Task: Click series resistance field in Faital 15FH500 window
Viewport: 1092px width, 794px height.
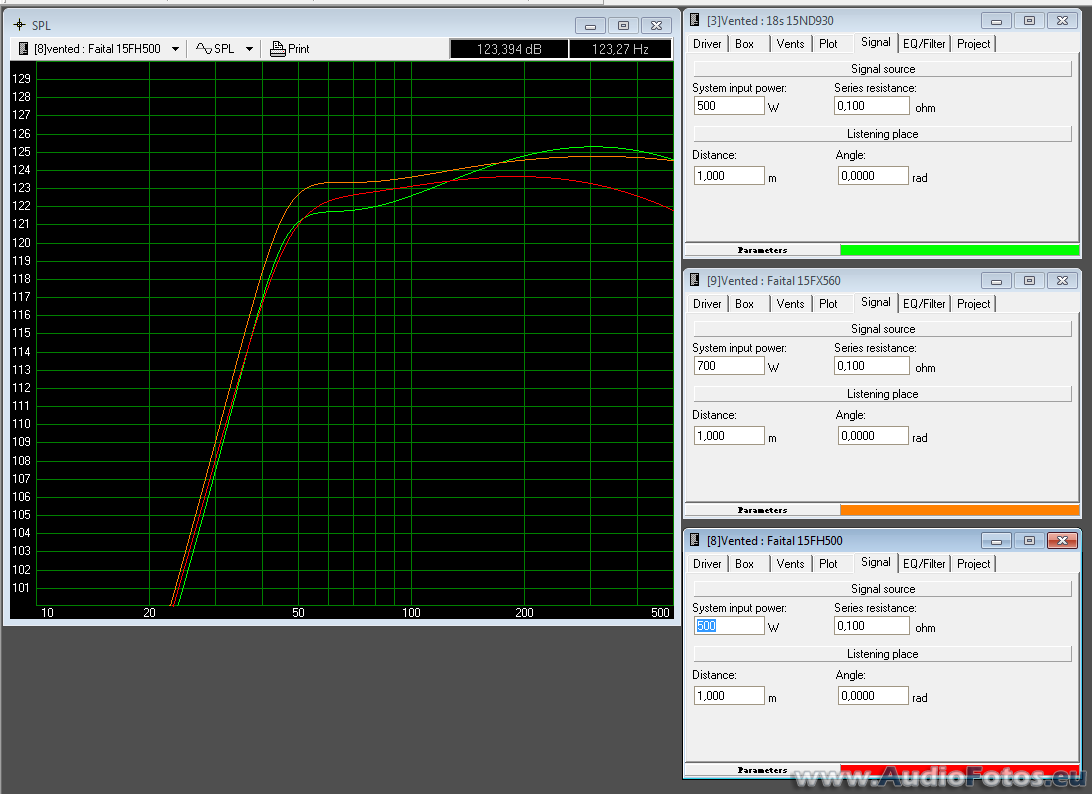Action: [x=871, y=625]
